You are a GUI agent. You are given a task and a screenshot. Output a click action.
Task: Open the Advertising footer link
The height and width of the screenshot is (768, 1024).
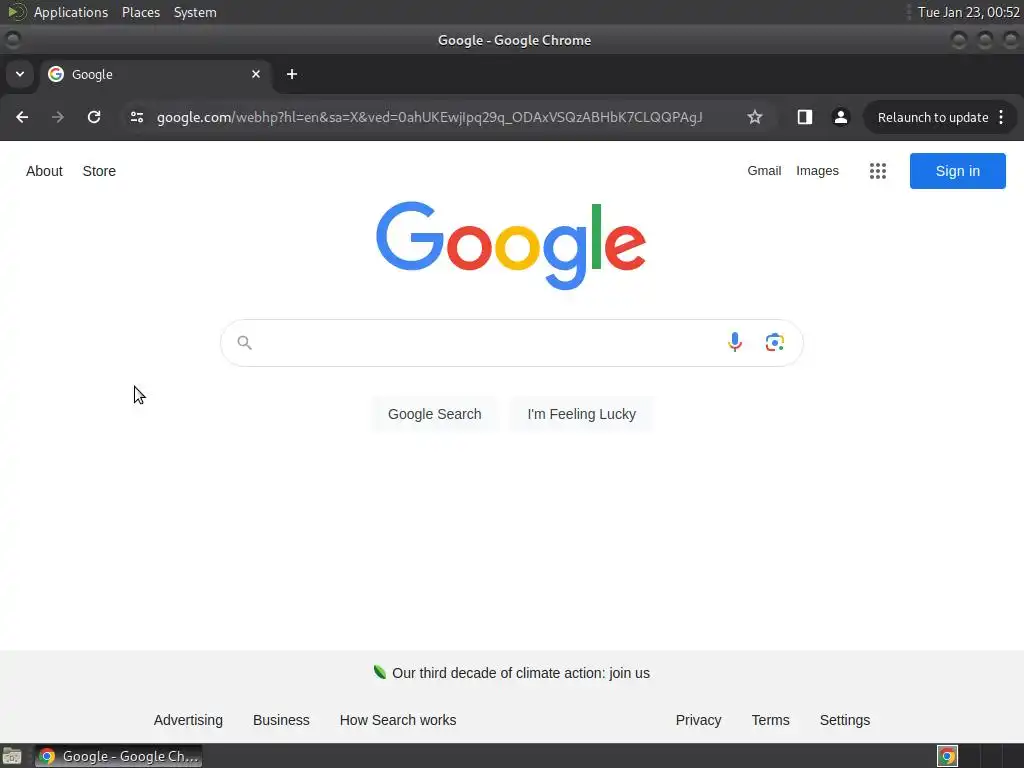188,720
